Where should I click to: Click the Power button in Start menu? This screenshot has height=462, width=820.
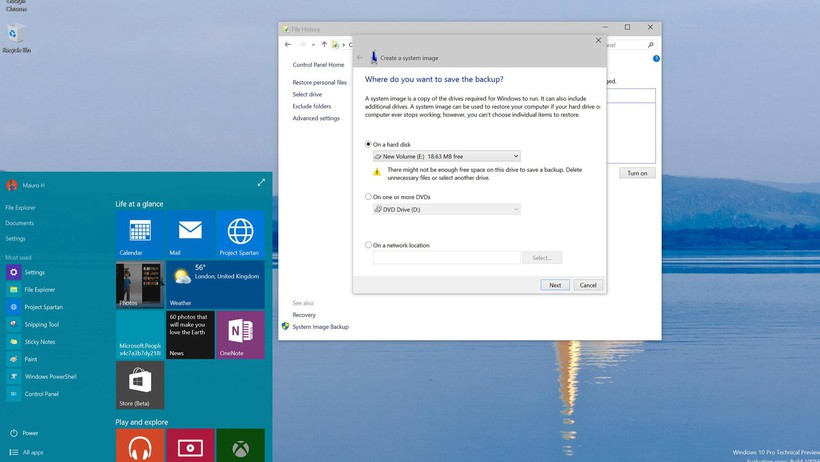coord(24,433)
